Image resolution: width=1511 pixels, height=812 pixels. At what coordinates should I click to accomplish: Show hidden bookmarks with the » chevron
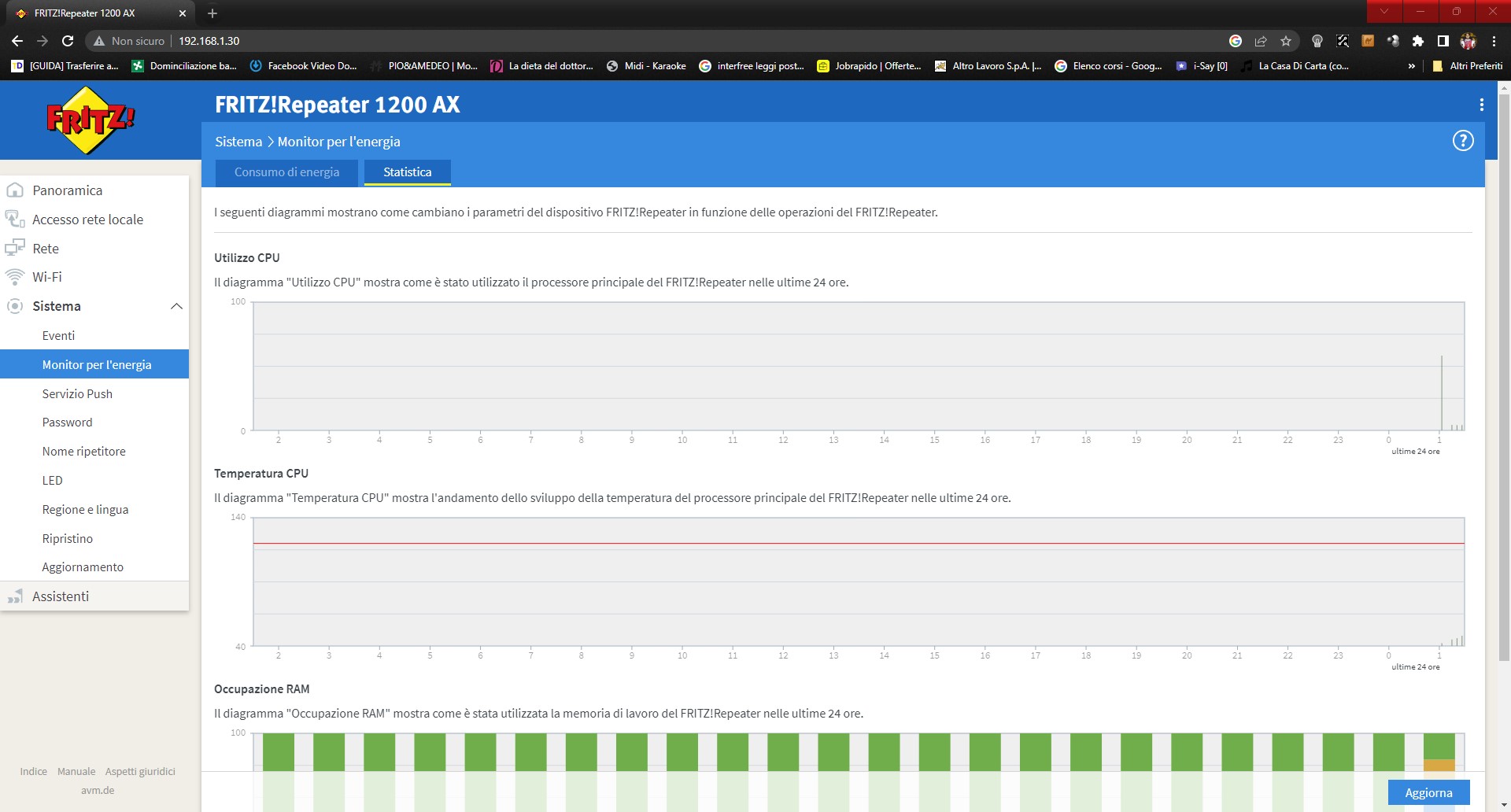click(x=1412, y=66)
